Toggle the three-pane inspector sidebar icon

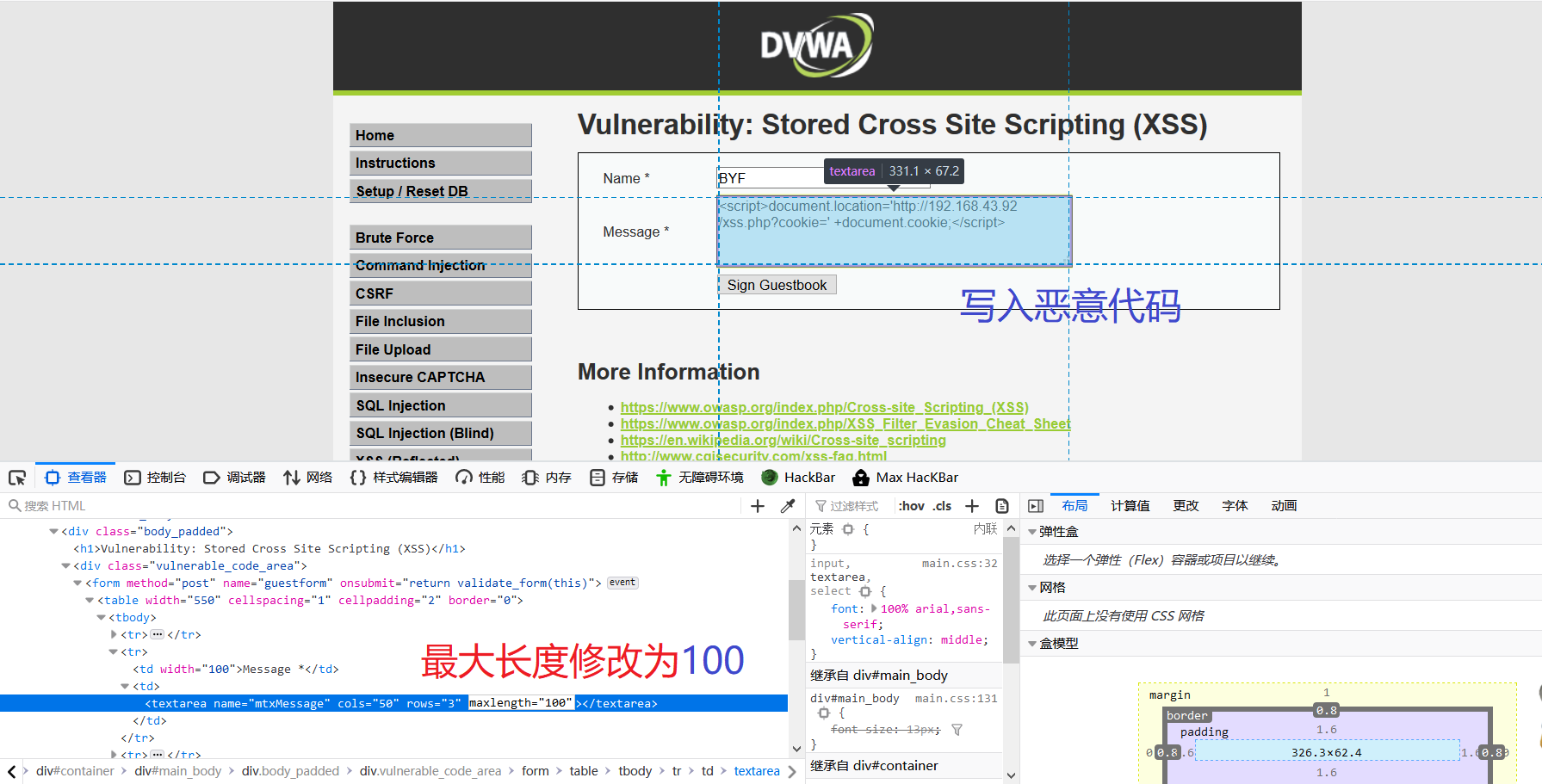click(1036, 506)
